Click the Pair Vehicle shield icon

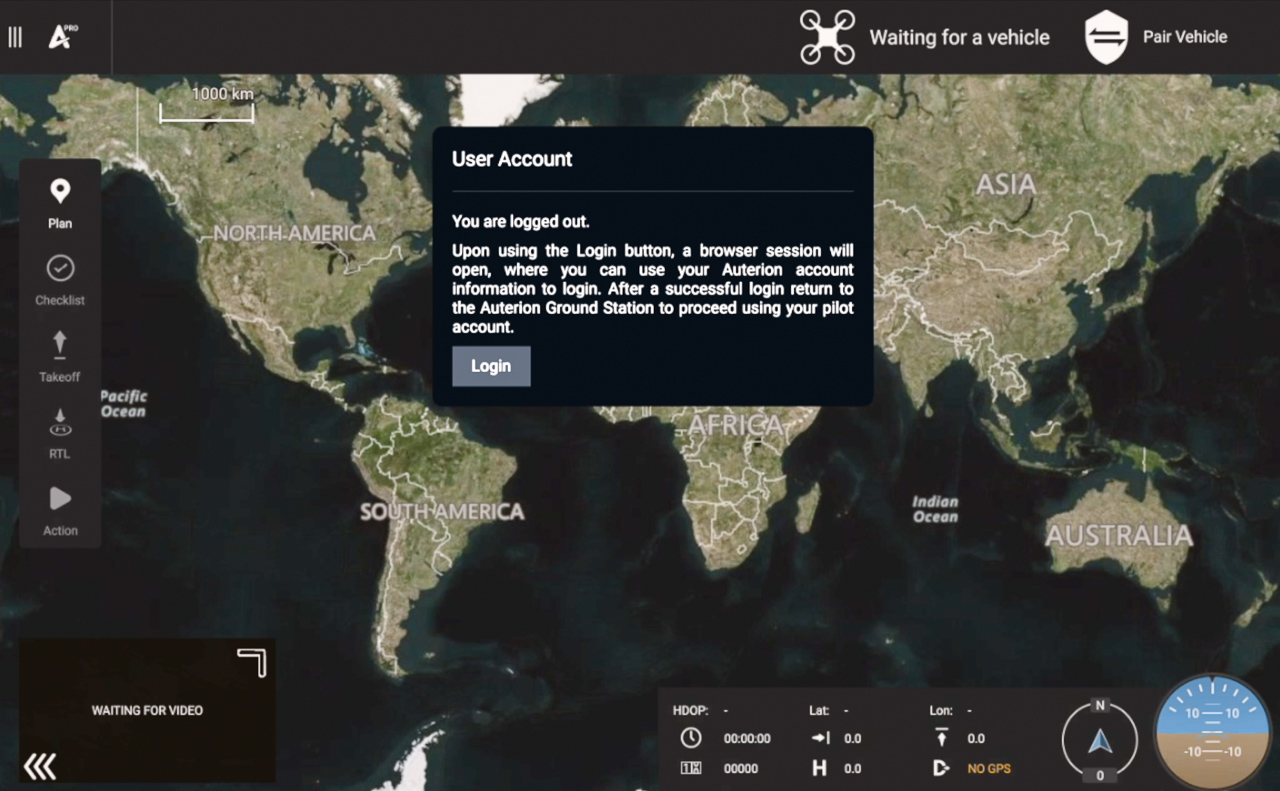[x=1106, y=37]
